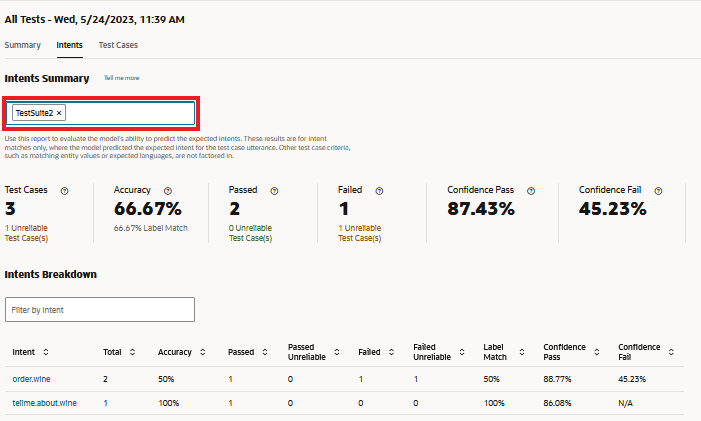Sort by Confidence Fail column
Screen dimensions: 701x421
(x=671, y=352)
